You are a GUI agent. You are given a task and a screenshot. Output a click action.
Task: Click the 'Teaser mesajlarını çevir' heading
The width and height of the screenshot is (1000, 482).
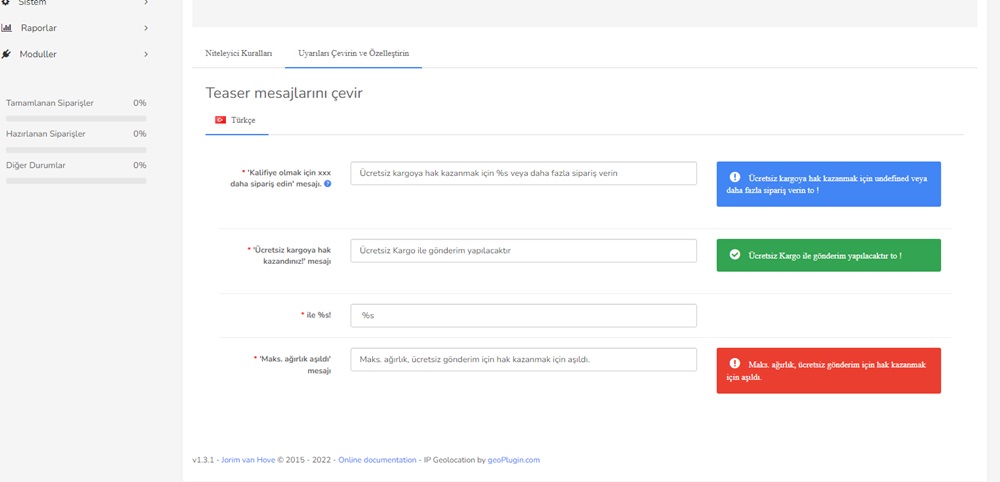284,93
